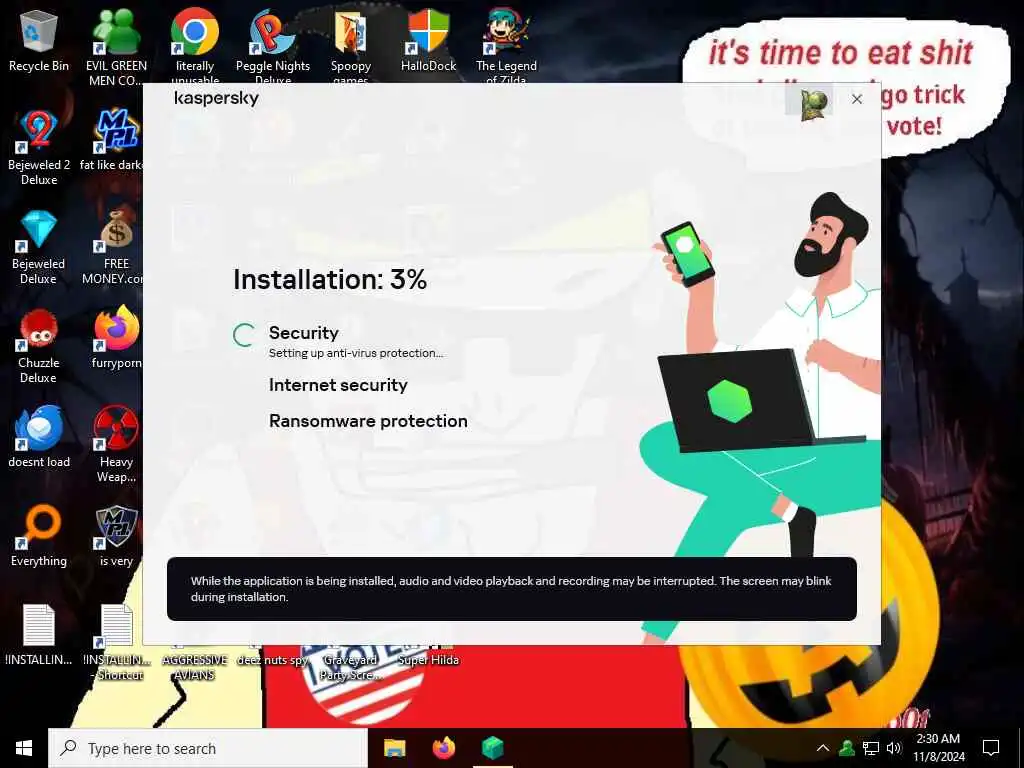The image size is (1024, 768).
Task: Open the notification center icon
Action: point(991,748)
